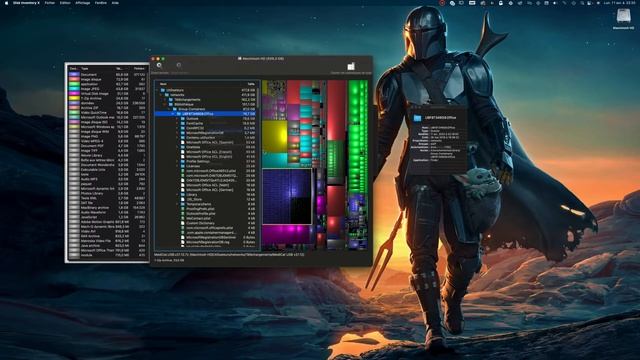Click the Image JPEG cyan color swatch
The width and height of the screenshot is (640, 360).
click(74, 89)
